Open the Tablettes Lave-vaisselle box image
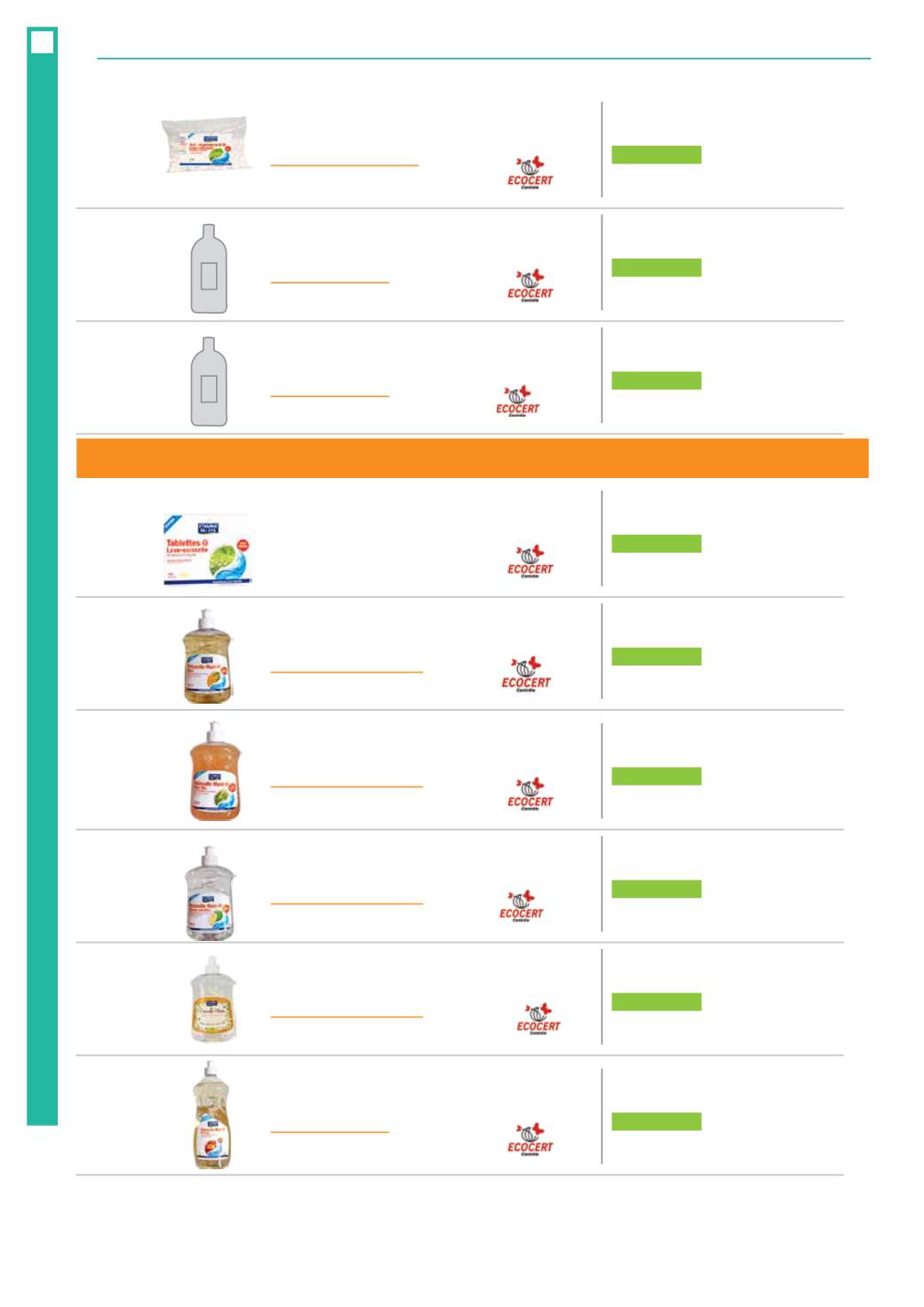The height and width of the screenshot is (1307, 924). [208, 549]
